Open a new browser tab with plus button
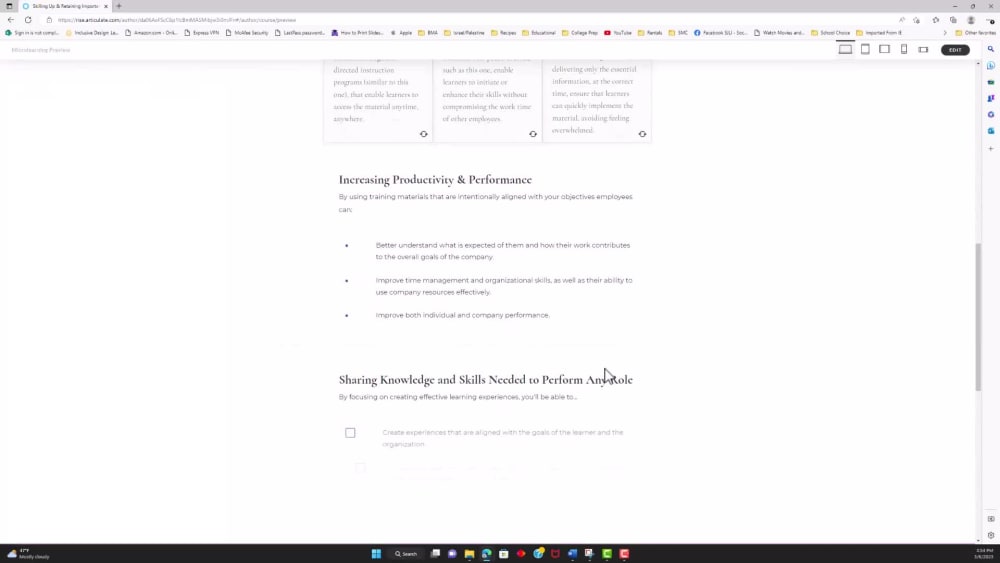The image size is (1000, 563). [x=119, y=6]
